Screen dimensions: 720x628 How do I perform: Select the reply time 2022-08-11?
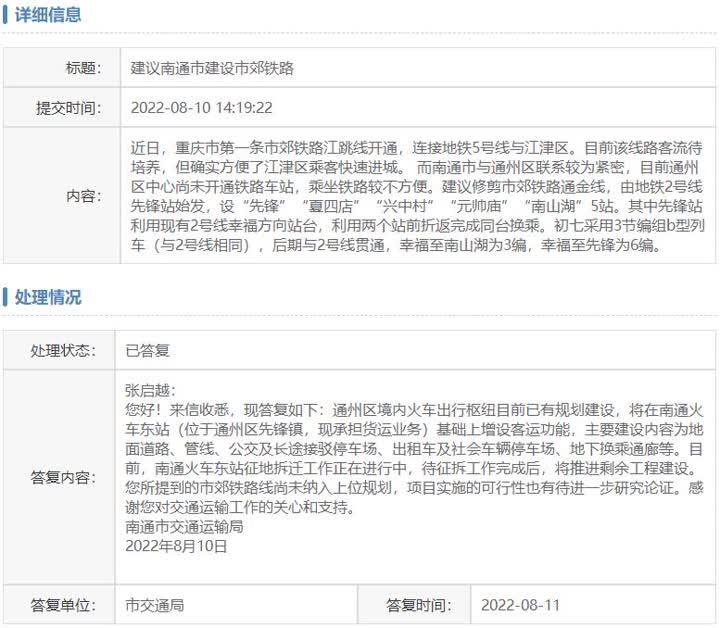pos(521,605)
